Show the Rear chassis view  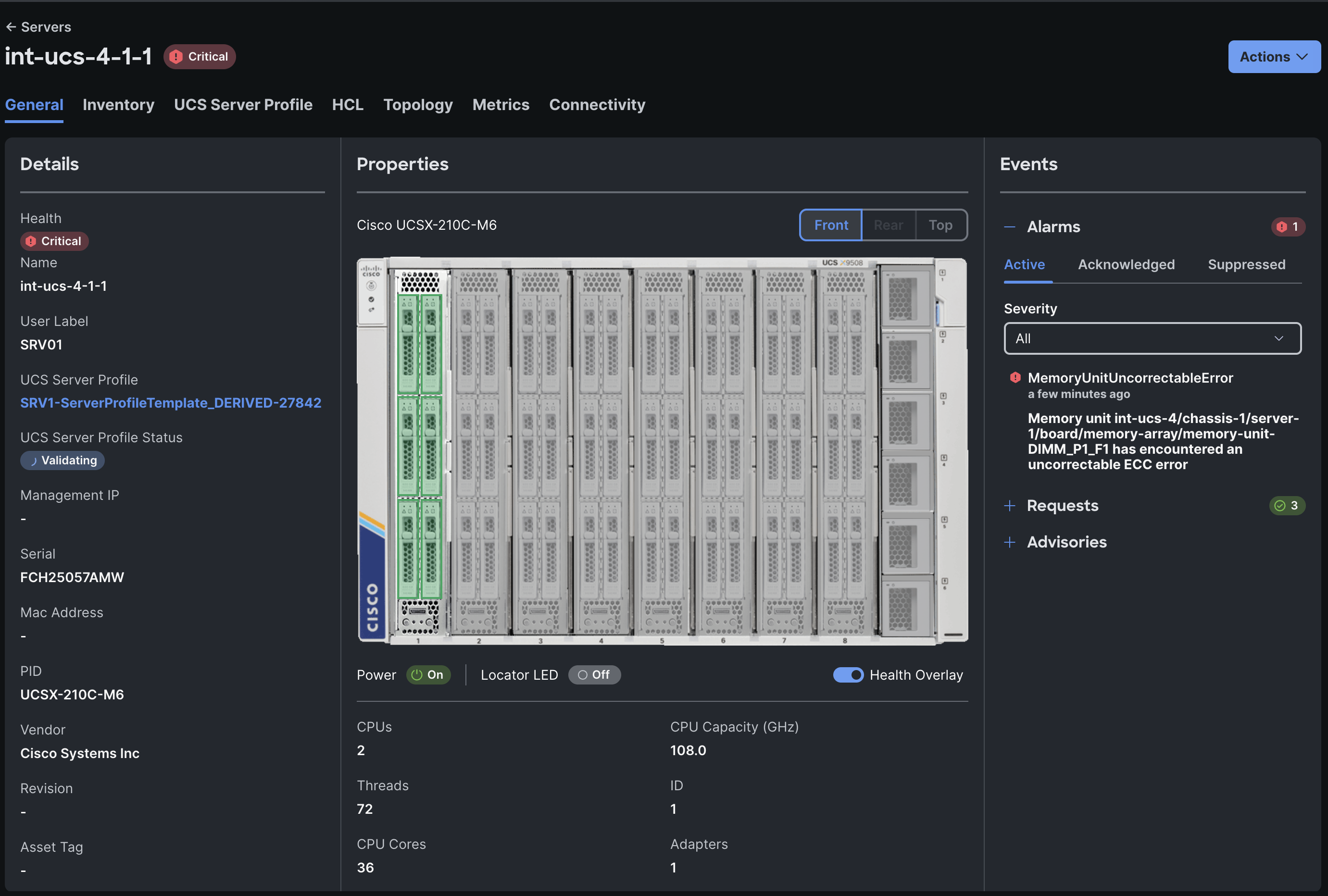pos(888,225)
